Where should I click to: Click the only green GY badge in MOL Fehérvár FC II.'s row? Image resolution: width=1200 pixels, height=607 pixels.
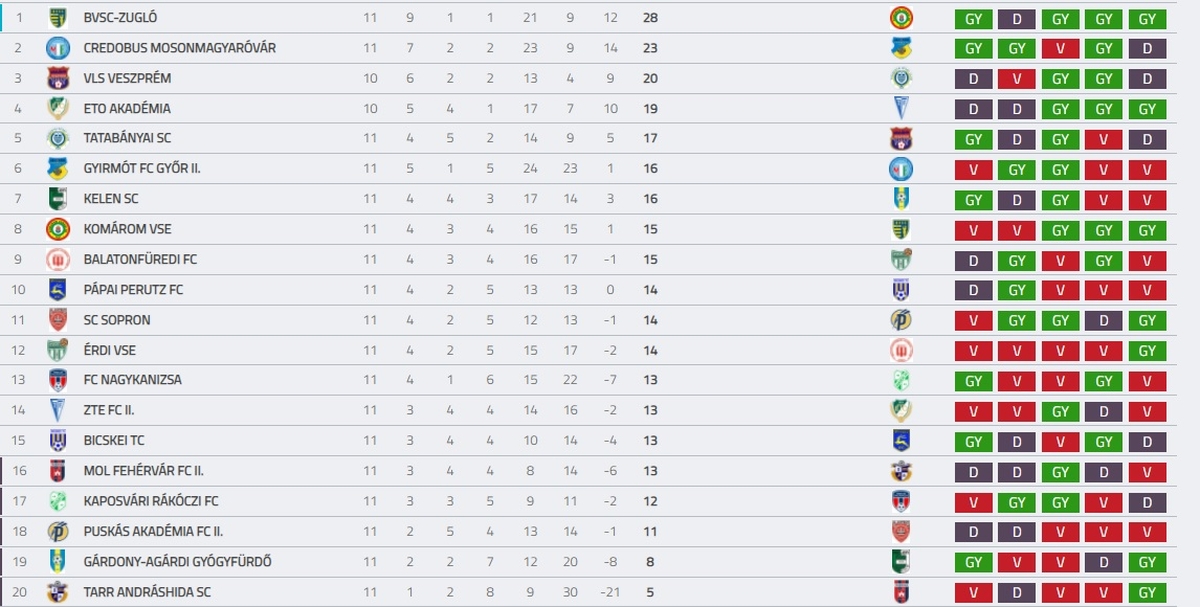point(1060,471)
